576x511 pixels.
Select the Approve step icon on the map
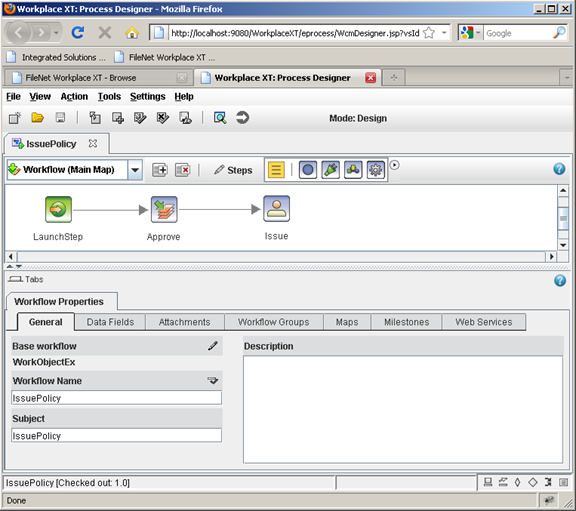pyautogui.click(x=164, y=209)
